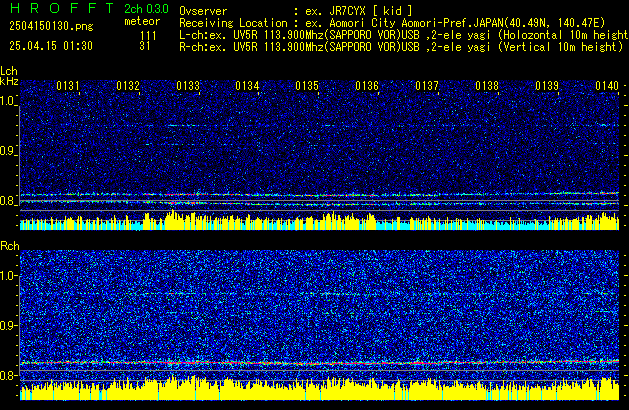This screenshot has width=629, height=410.
Task: Select the 0132 time marker
Action: click(128, 86)
